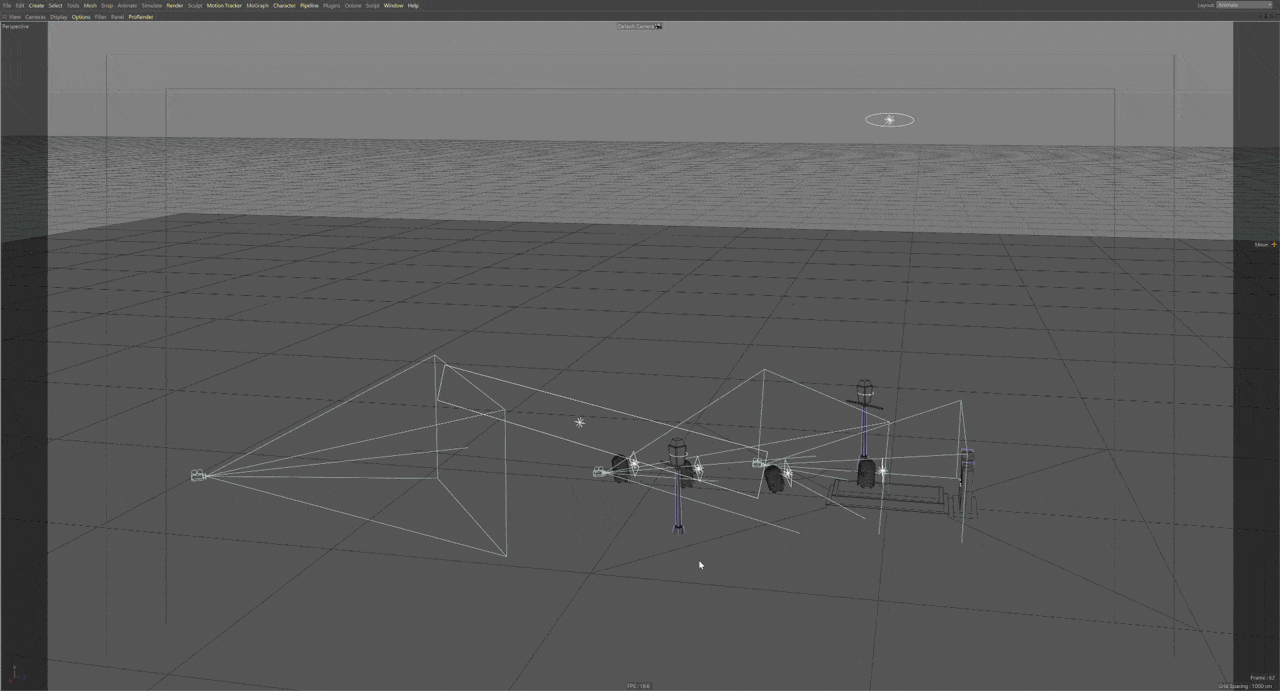The image size is (1280, 691).
Task: Open the viewport Cameras menu
Action: coord(35,17)
